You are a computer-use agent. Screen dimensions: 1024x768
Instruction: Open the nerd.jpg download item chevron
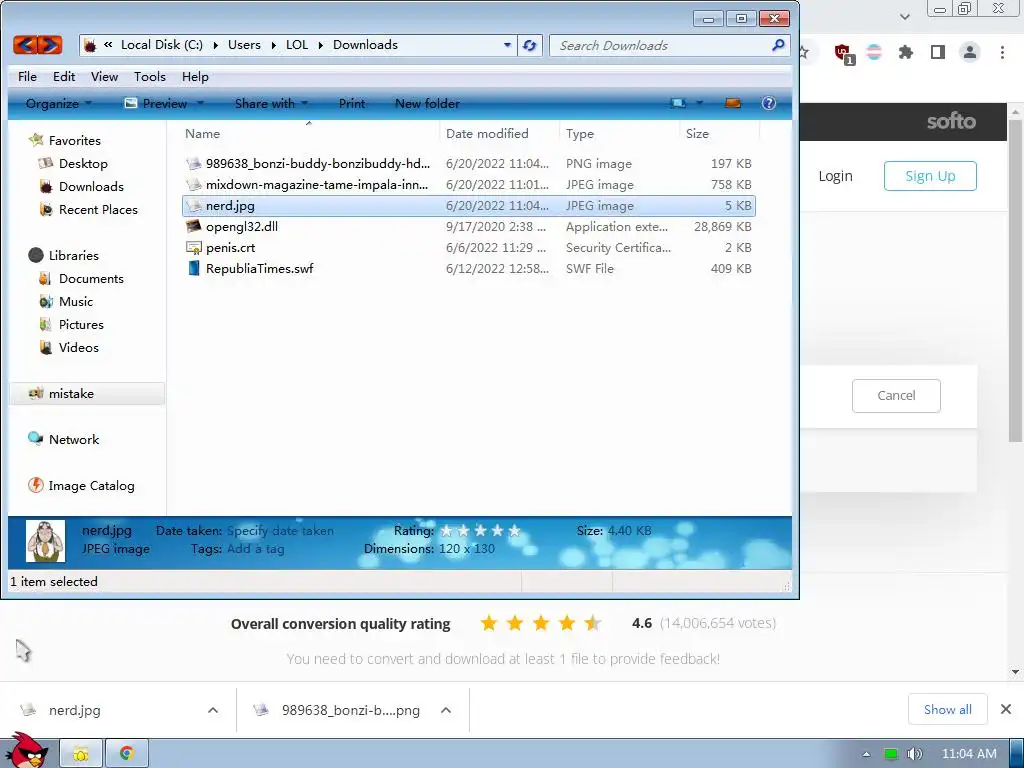(213, 710)
